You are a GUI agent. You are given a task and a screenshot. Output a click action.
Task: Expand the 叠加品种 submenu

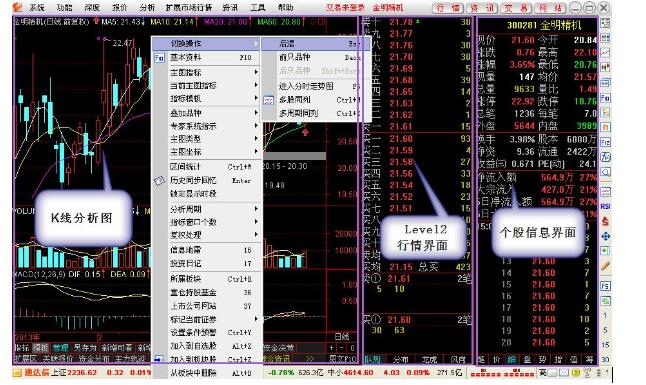[x=206, y=113]
